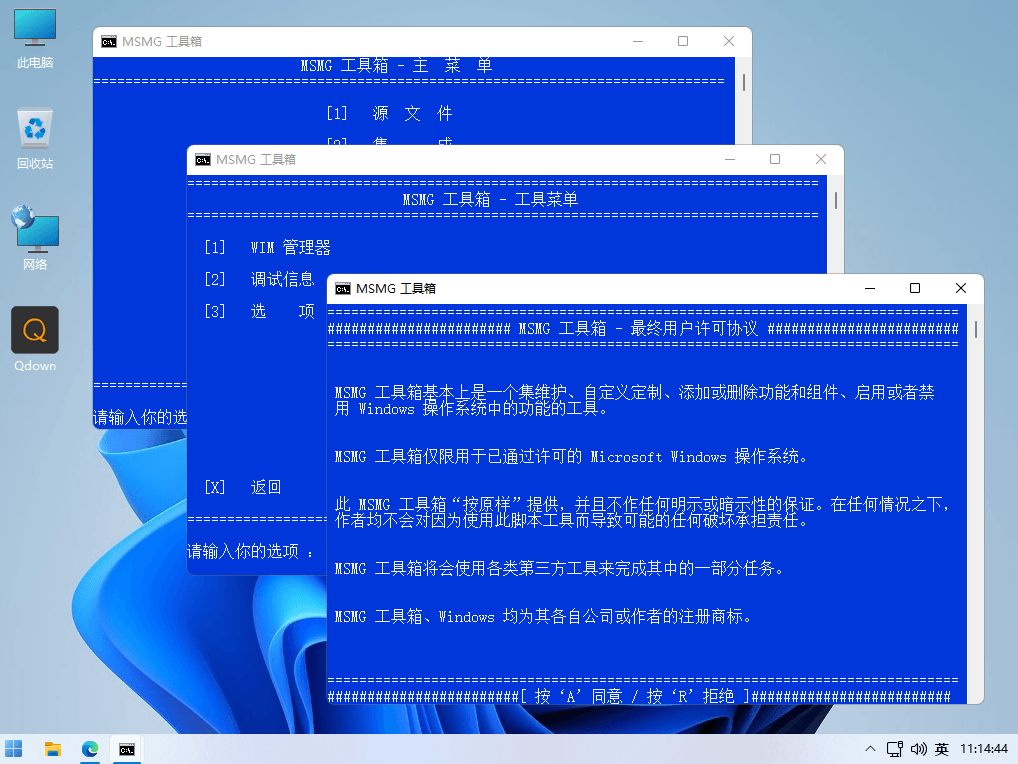Click the MSMG 工具箱 - 工具菜单 heading
The image size is (1018, 764).
(x=490, y=199)
